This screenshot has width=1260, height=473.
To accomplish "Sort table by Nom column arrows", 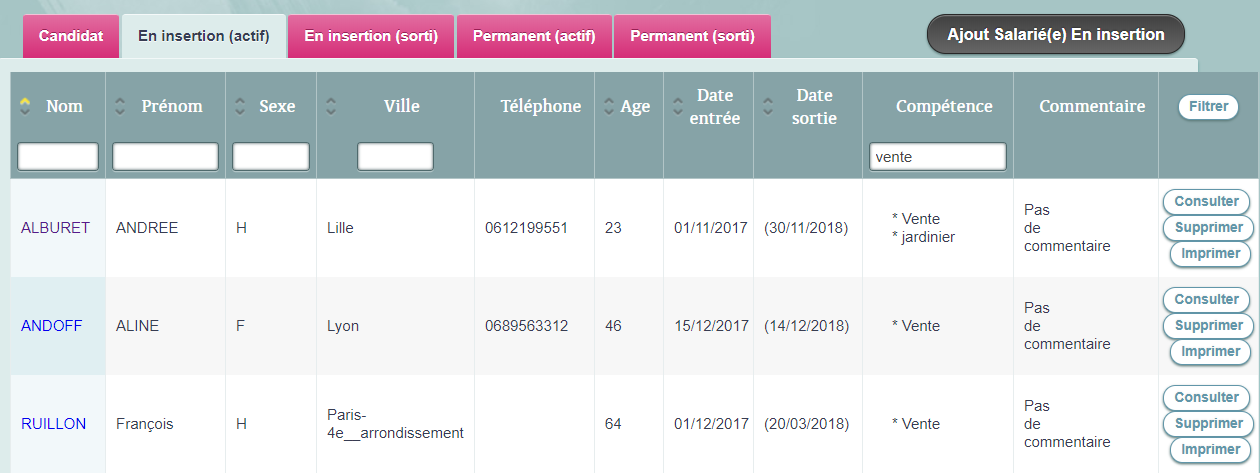I will pos(26,106).
